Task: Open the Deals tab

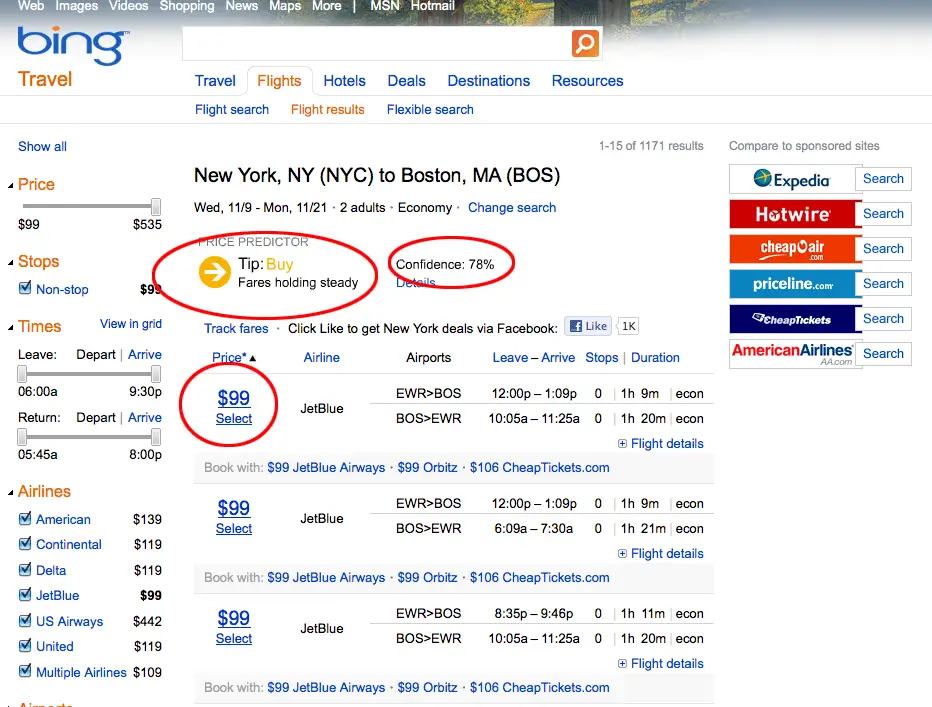Action: pyautogui.click(x=407, y=81)
